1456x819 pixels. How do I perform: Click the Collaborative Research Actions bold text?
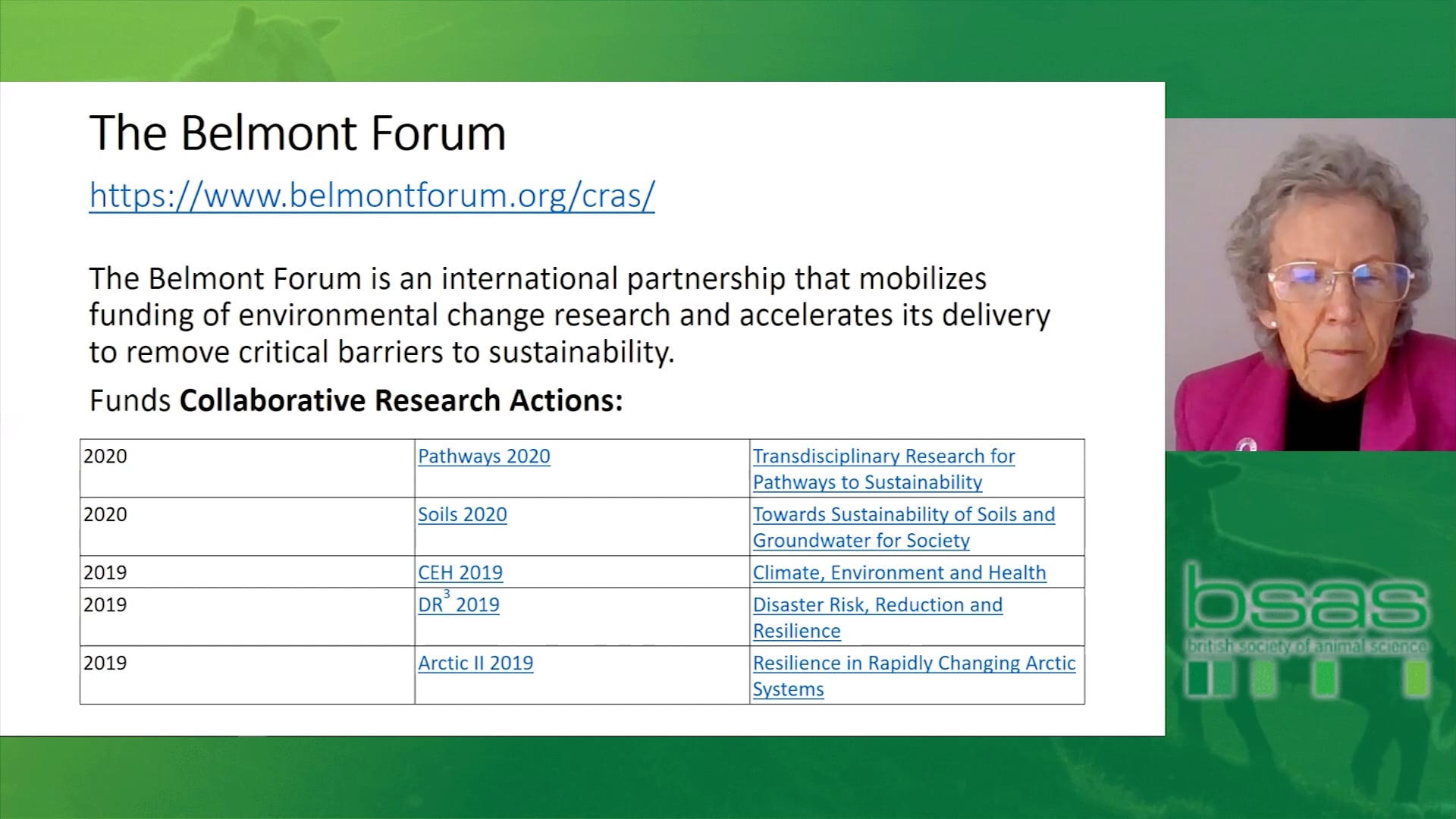pos(400,400)
